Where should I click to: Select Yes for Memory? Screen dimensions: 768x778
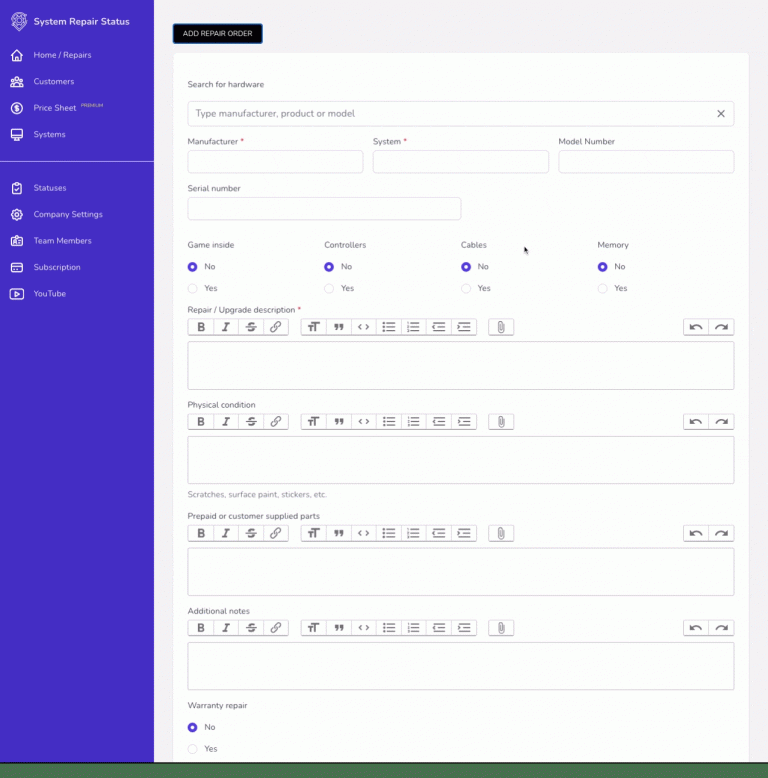pos(603,288)
